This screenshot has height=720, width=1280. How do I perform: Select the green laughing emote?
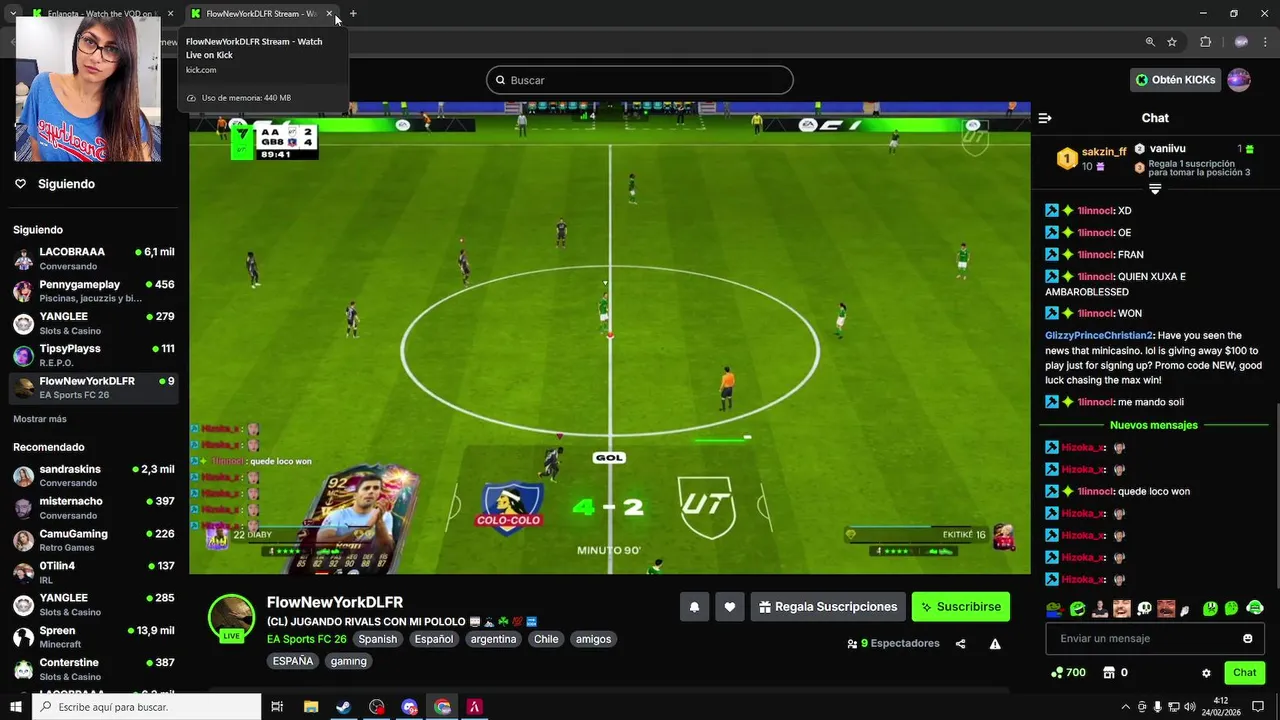pyautogui.click(x=1077, y=608)
